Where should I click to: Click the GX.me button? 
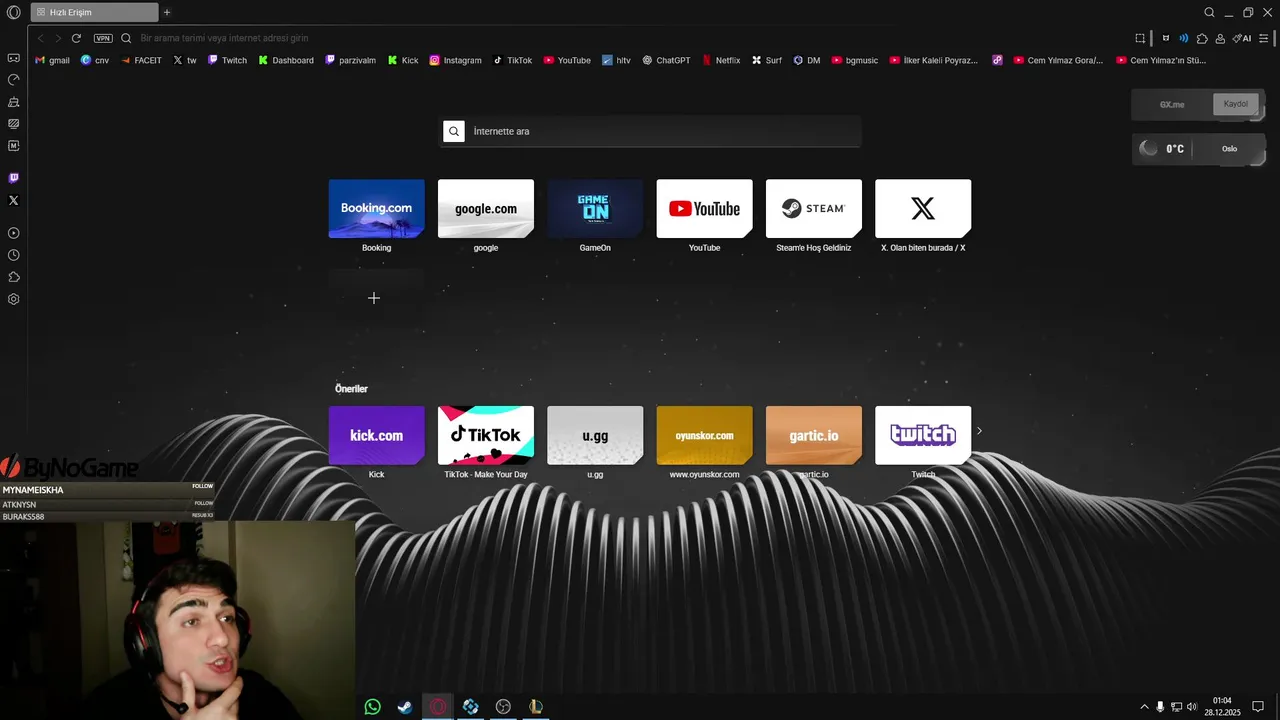[x=1172, y=104]
